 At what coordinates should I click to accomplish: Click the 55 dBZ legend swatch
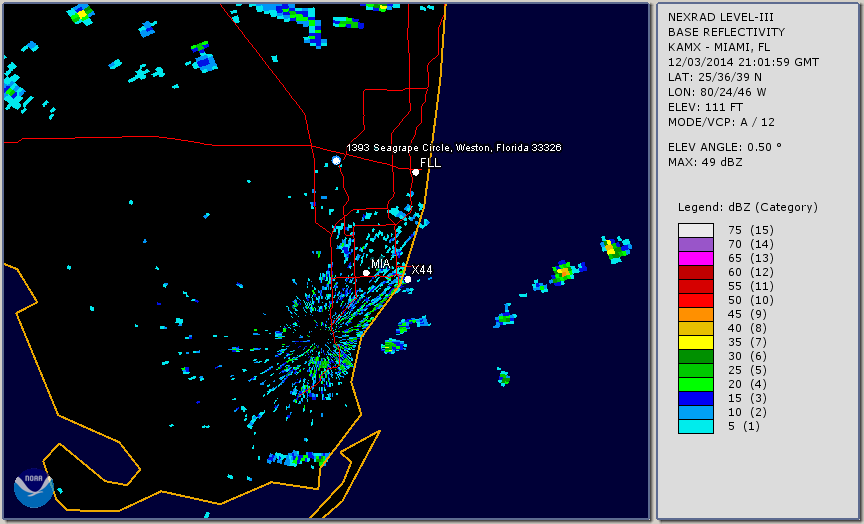[695, 286]
